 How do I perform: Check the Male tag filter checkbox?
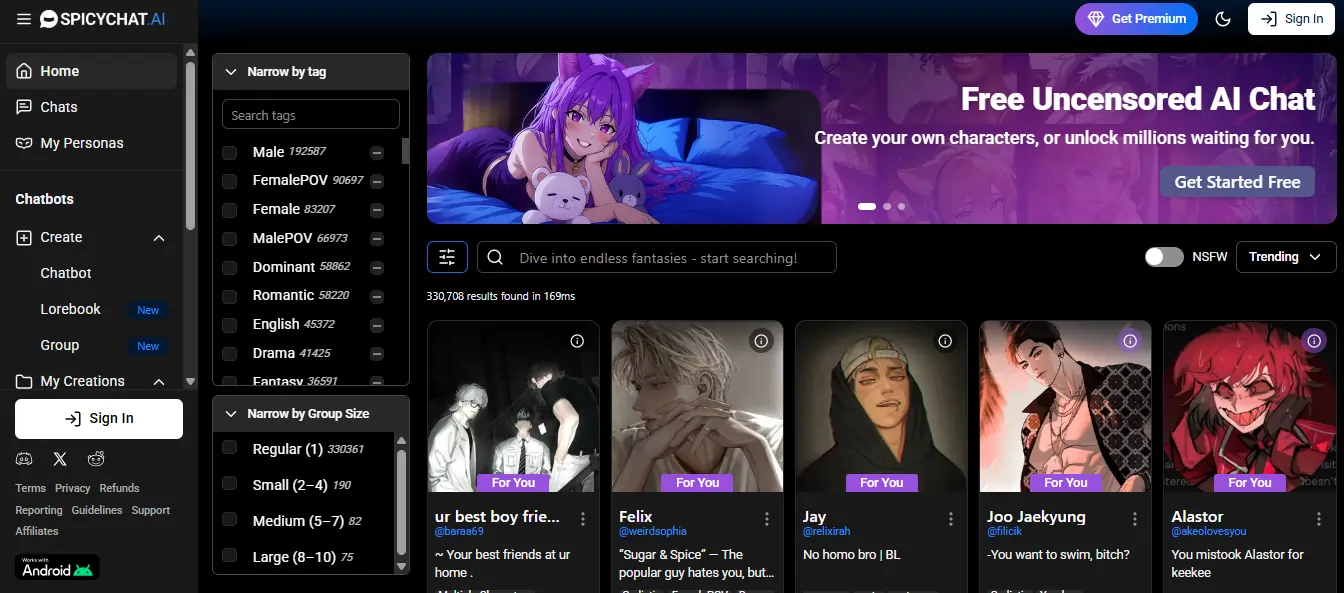point(230,152)
